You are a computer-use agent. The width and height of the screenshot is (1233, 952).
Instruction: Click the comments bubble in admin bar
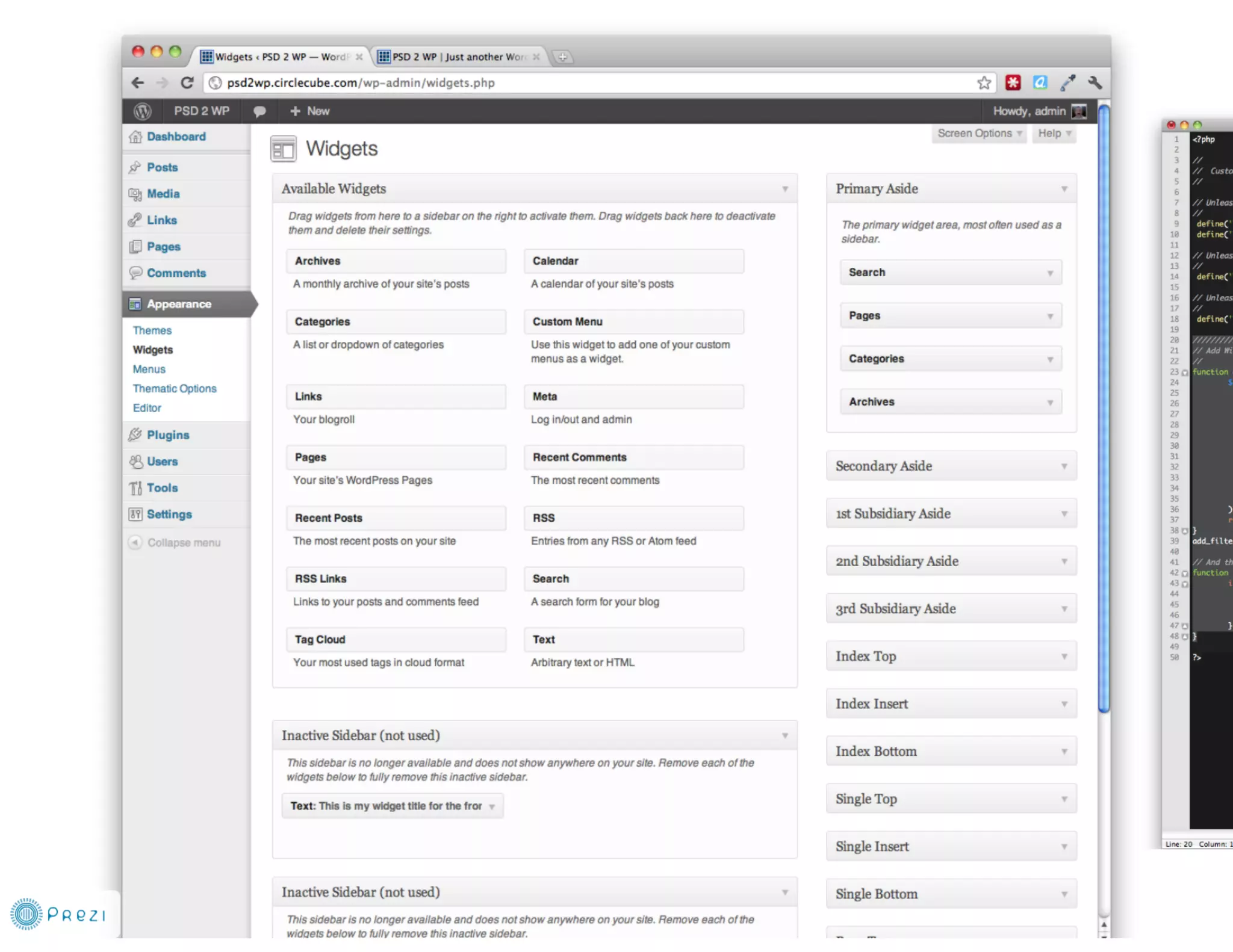(x=259, y=111)
